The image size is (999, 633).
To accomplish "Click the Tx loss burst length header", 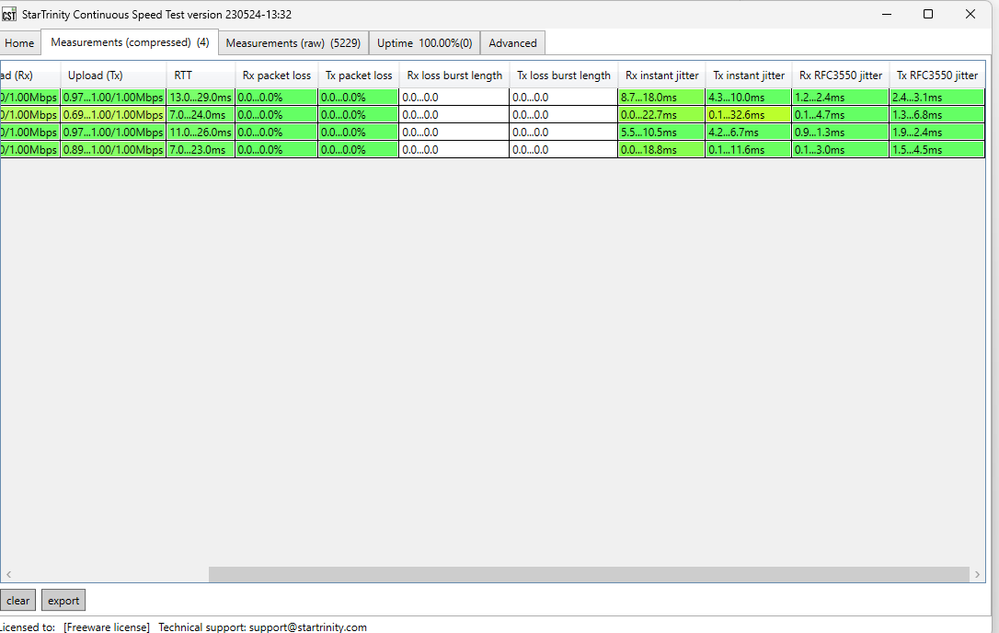I will coord(564,75).
